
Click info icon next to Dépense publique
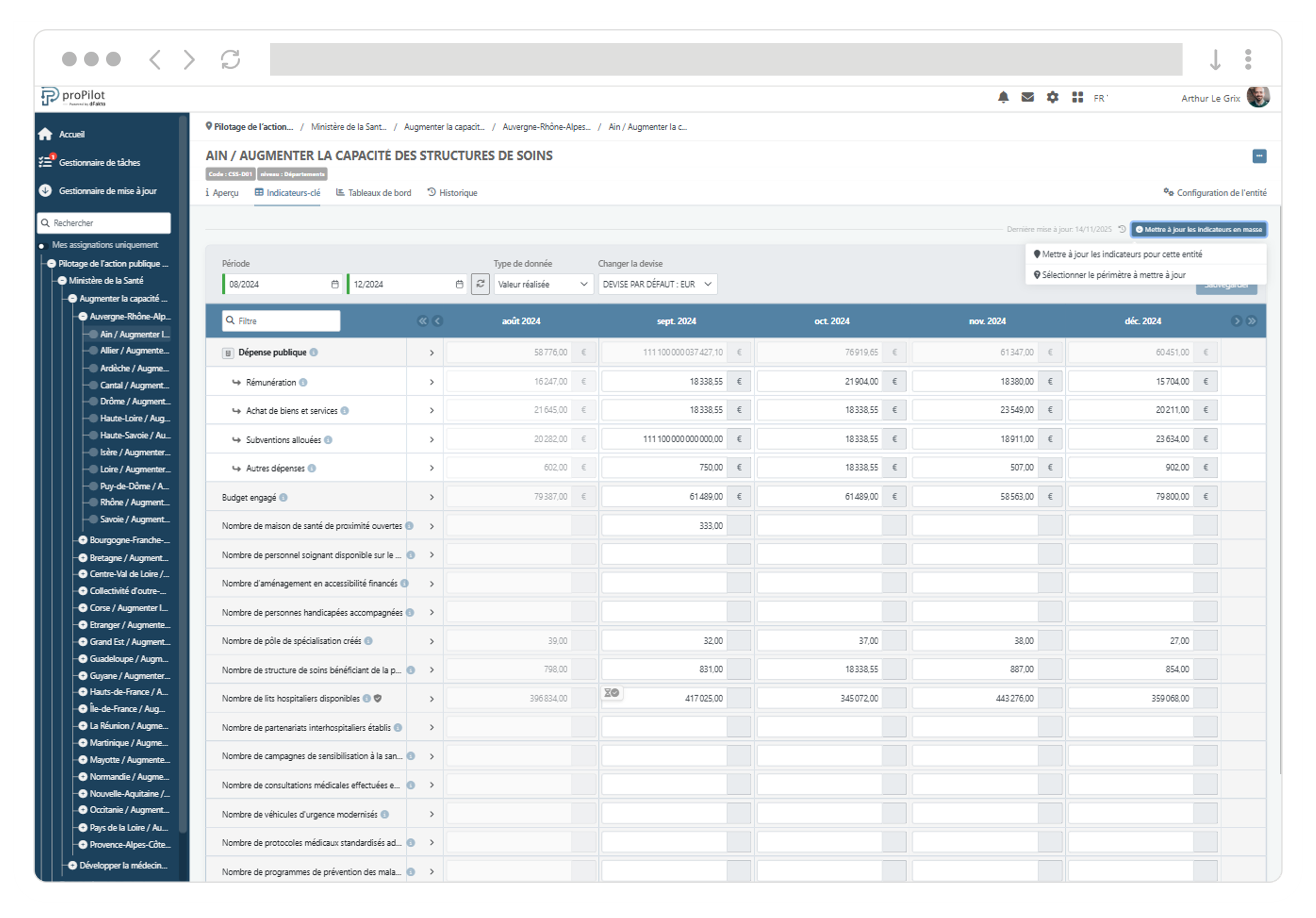[314, 352]
